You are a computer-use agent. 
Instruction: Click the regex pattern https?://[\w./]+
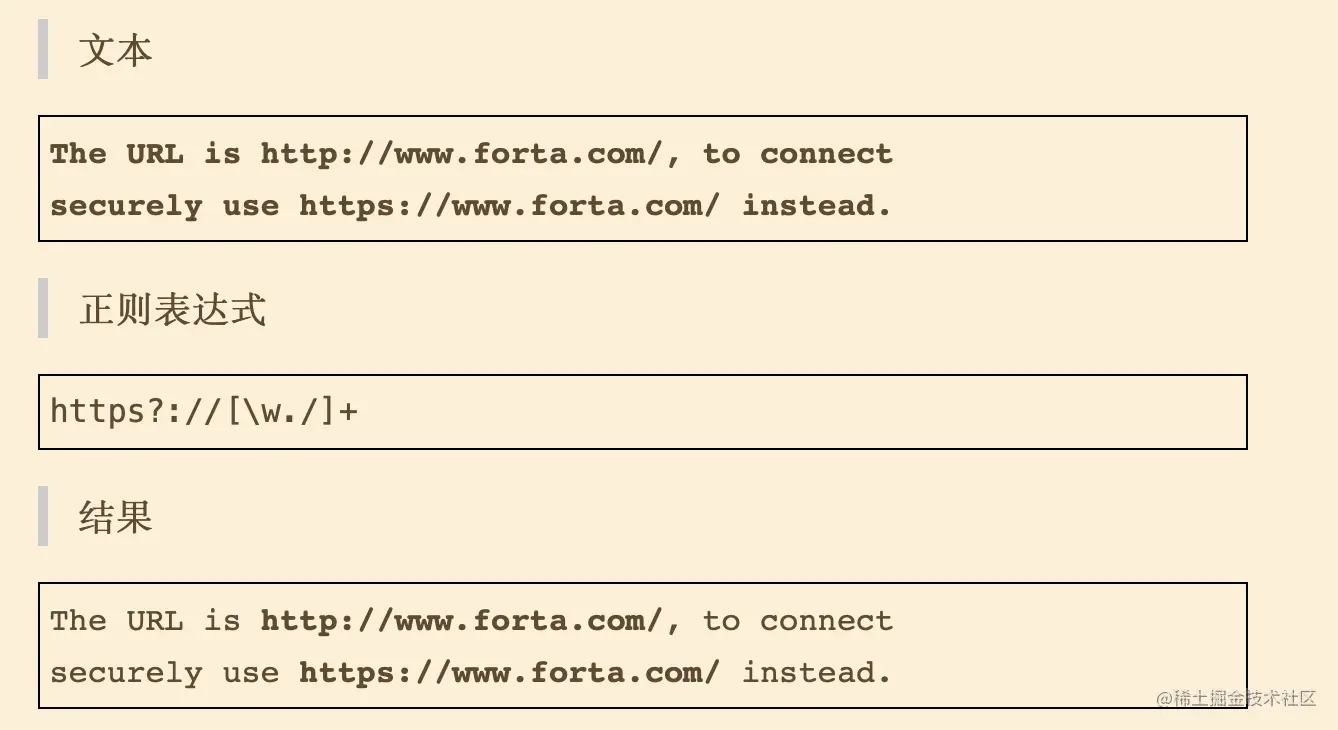204,411
